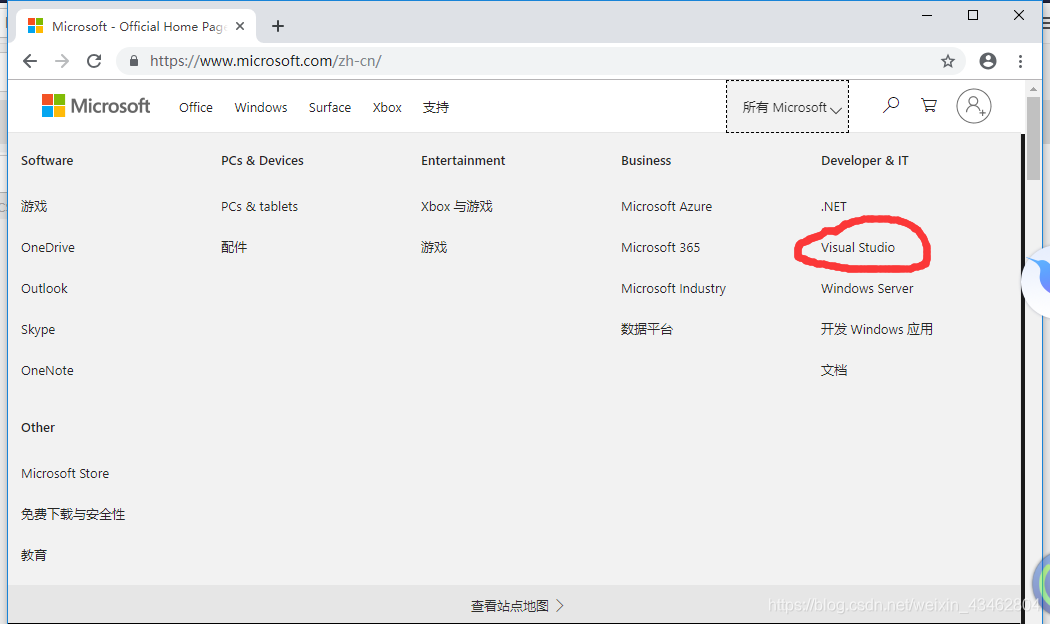Click 游戏 under Software
The image size is (1050, 624).
tap(34, 206)
